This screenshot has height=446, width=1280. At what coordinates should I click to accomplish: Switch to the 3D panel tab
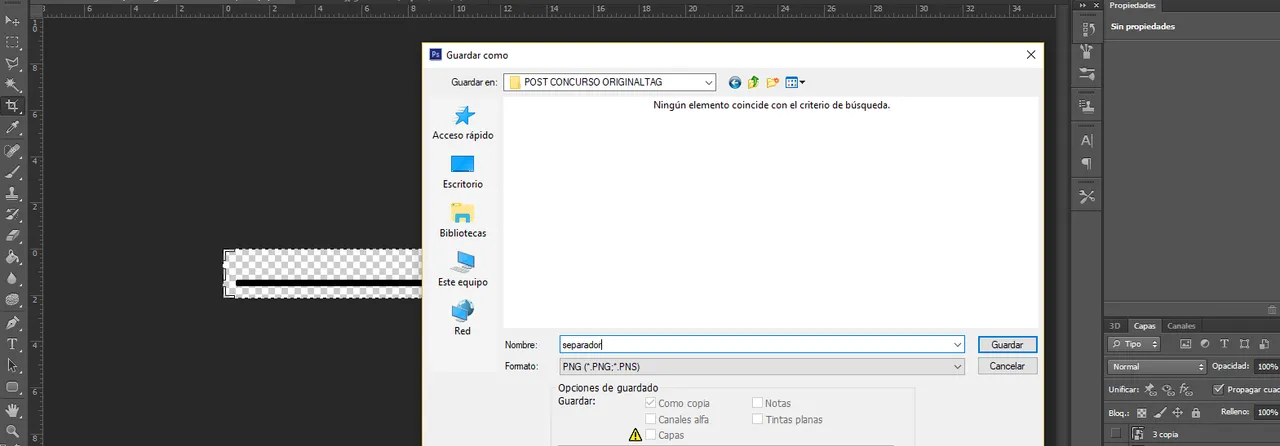pyautogui.click(x=1115, y=326)
